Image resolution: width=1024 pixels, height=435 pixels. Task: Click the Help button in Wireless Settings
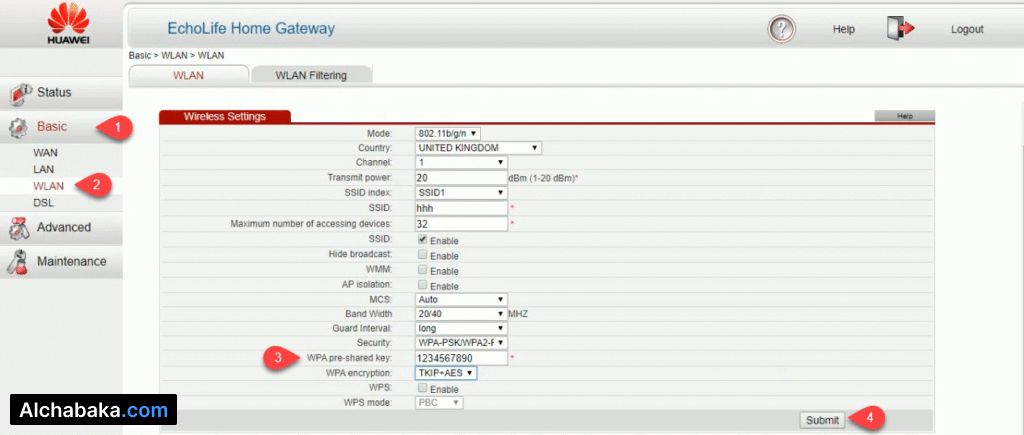coord(904,116)
